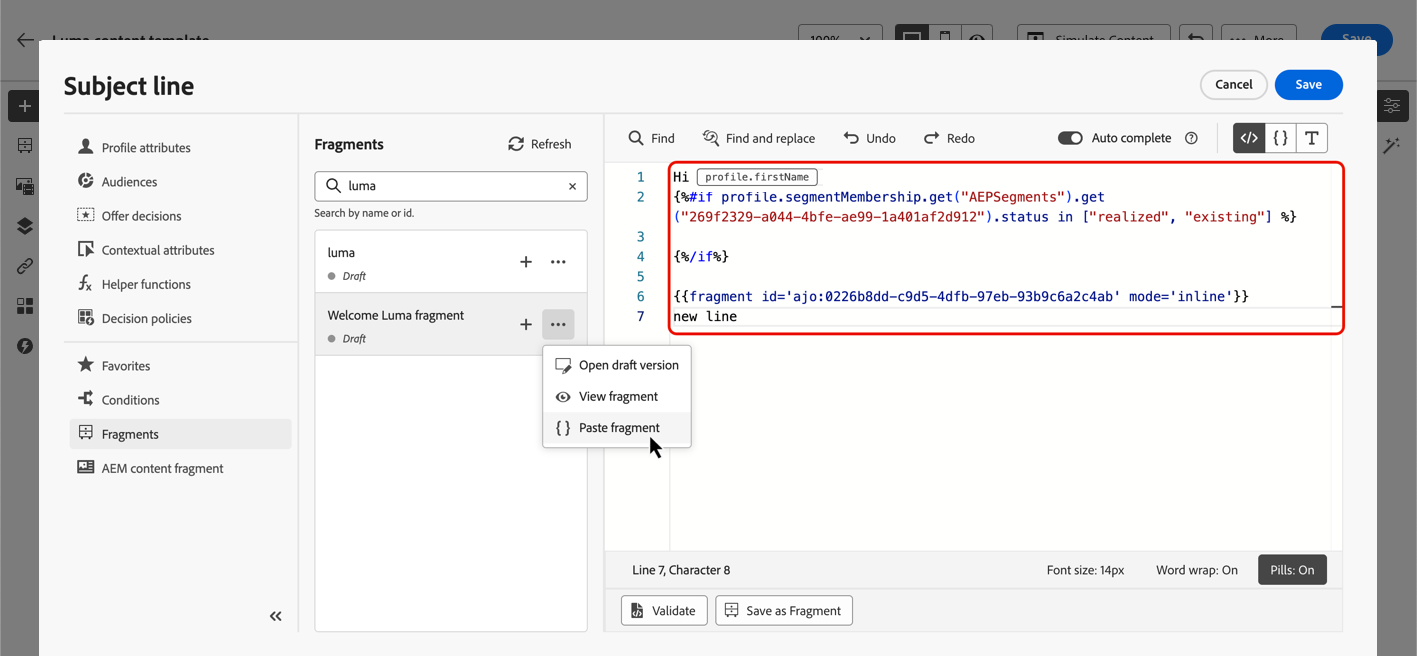
Task: Clear the luma search text
Action: click(573, 186)
